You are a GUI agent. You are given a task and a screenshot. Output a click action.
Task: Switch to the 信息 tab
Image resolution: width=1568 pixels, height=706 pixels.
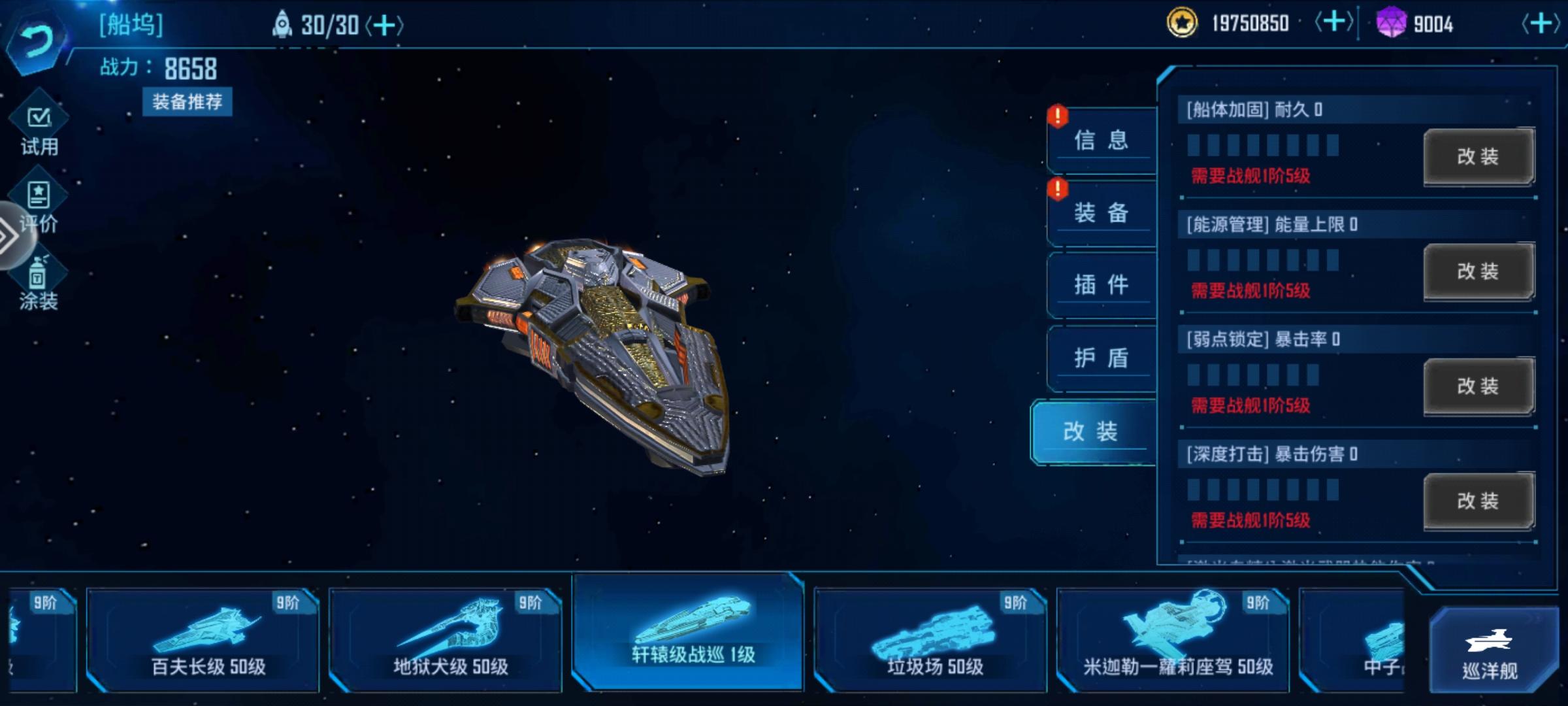(x=1102, y=140)
